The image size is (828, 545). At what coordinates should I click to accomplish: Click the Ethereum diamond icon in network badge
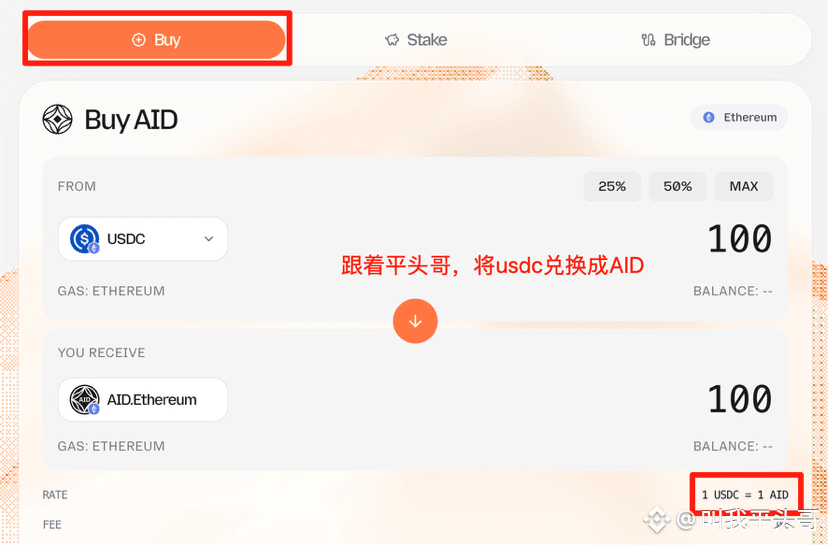709,117
